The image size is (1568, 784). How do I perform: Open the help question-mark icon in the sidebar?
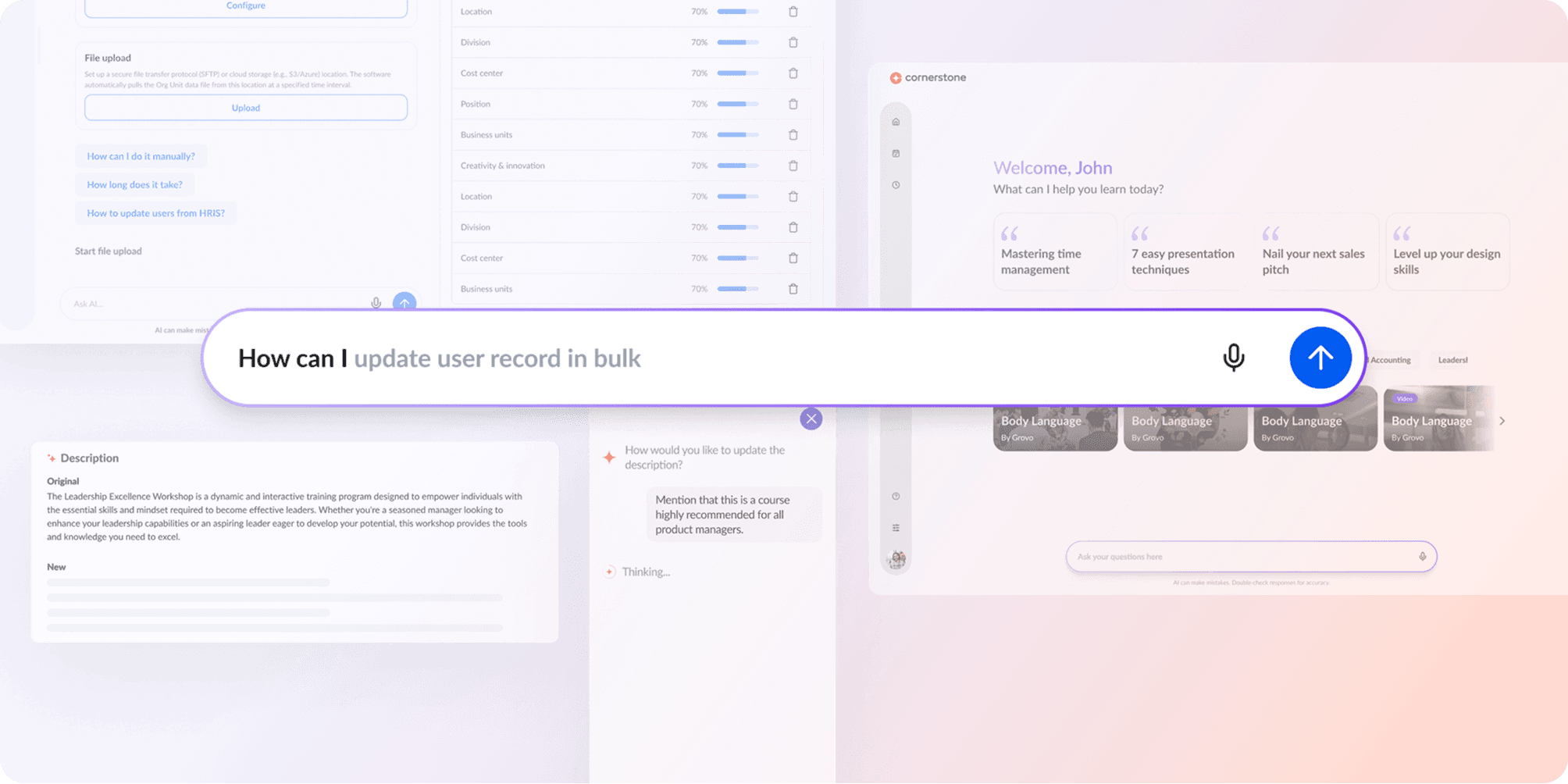(896, 496)
